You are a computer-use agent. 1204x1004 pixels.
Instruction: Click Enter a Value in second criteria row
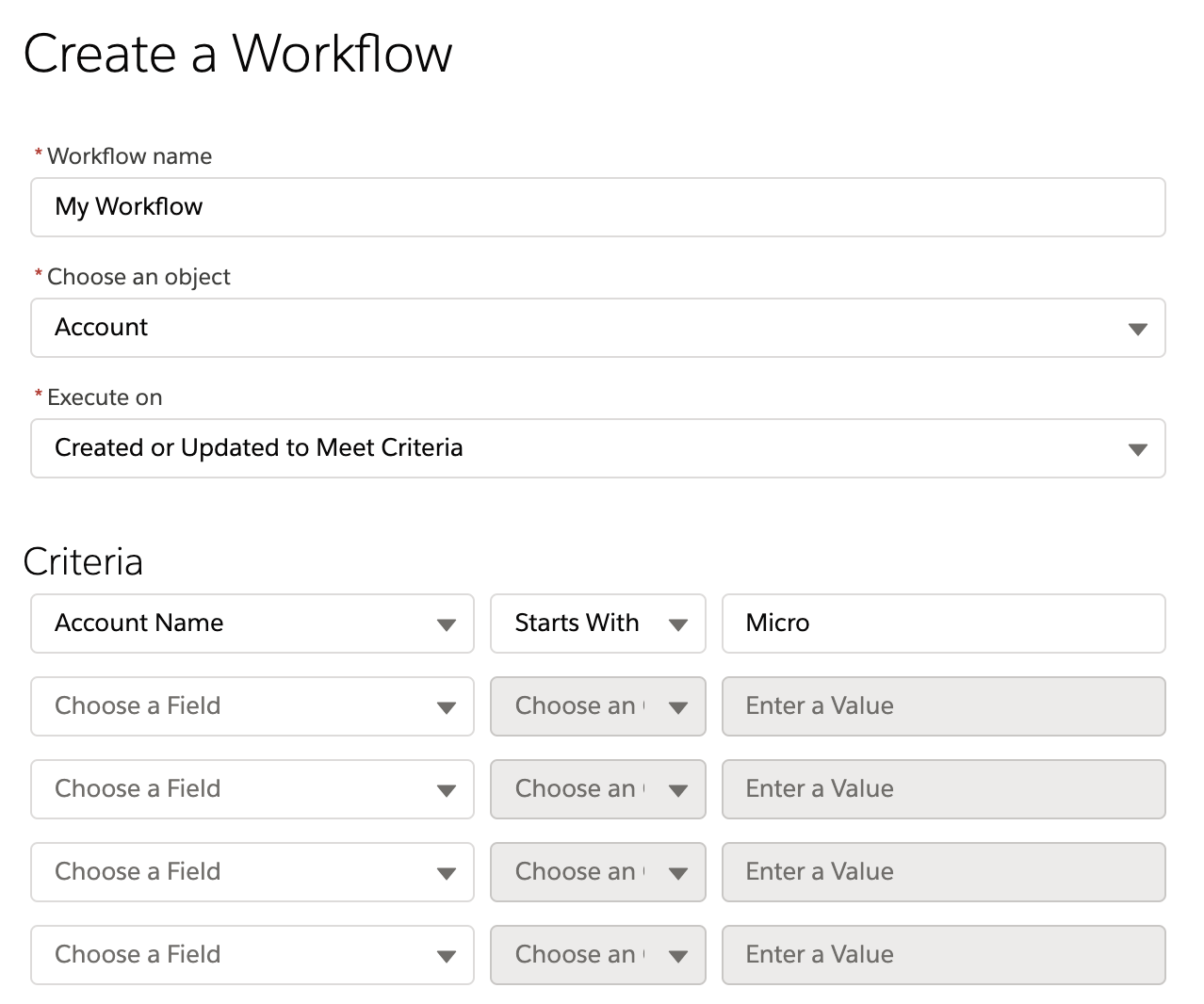[943, 706]
